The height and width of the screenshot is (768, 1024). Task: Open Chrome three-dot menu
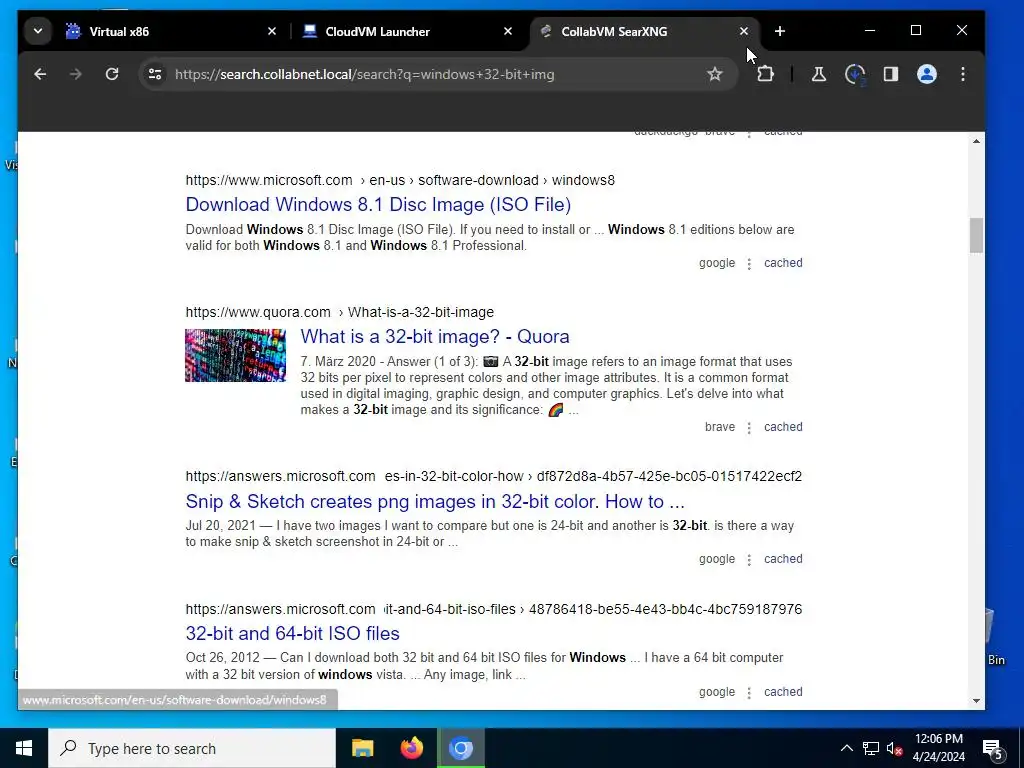point(963,74)
